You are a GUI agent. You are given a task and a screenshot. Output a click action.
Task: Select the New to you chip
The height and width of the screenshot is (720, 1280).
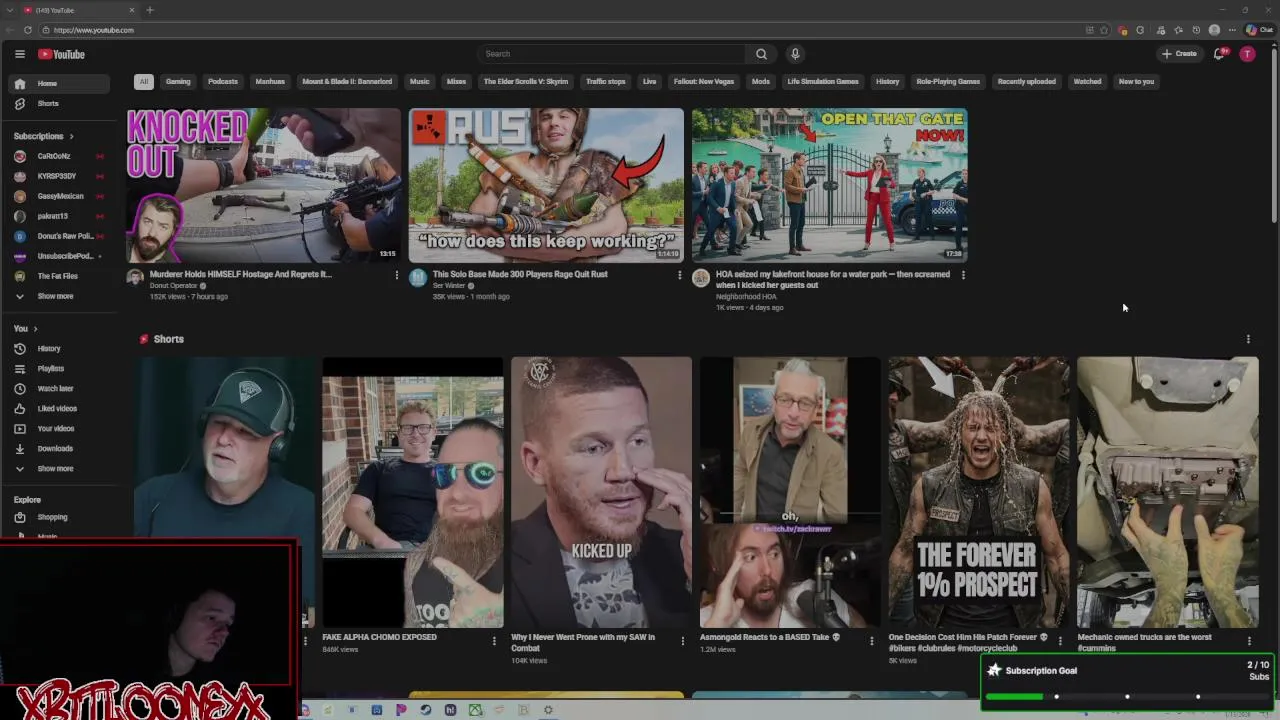[x=1136, y=82]
